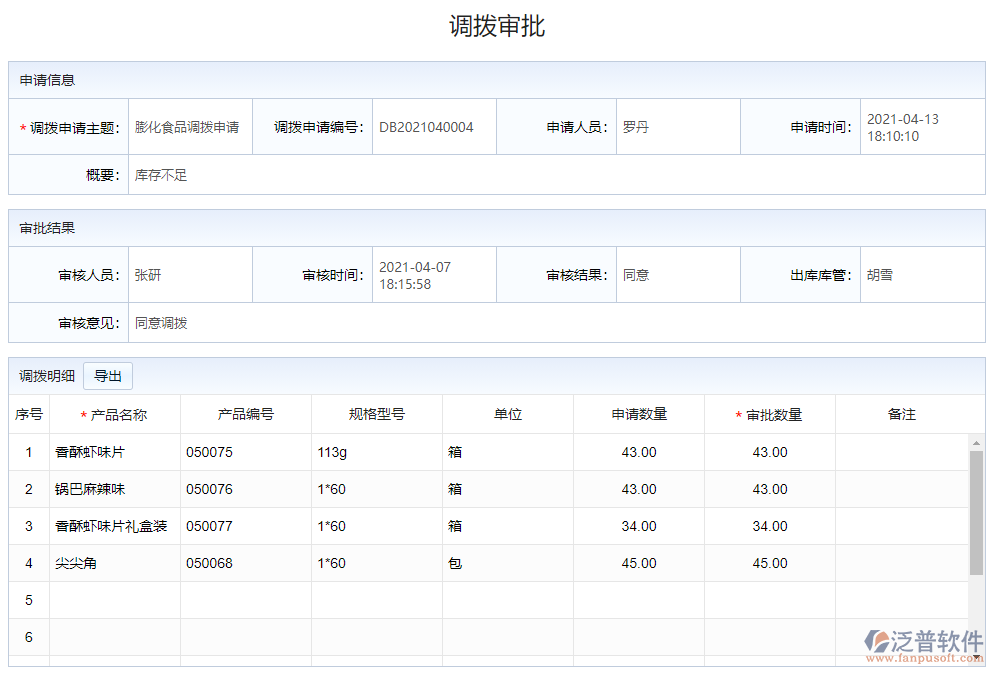Click the 审批数量 column header
This screenshot has height=674, width=994.
point(769,414)
